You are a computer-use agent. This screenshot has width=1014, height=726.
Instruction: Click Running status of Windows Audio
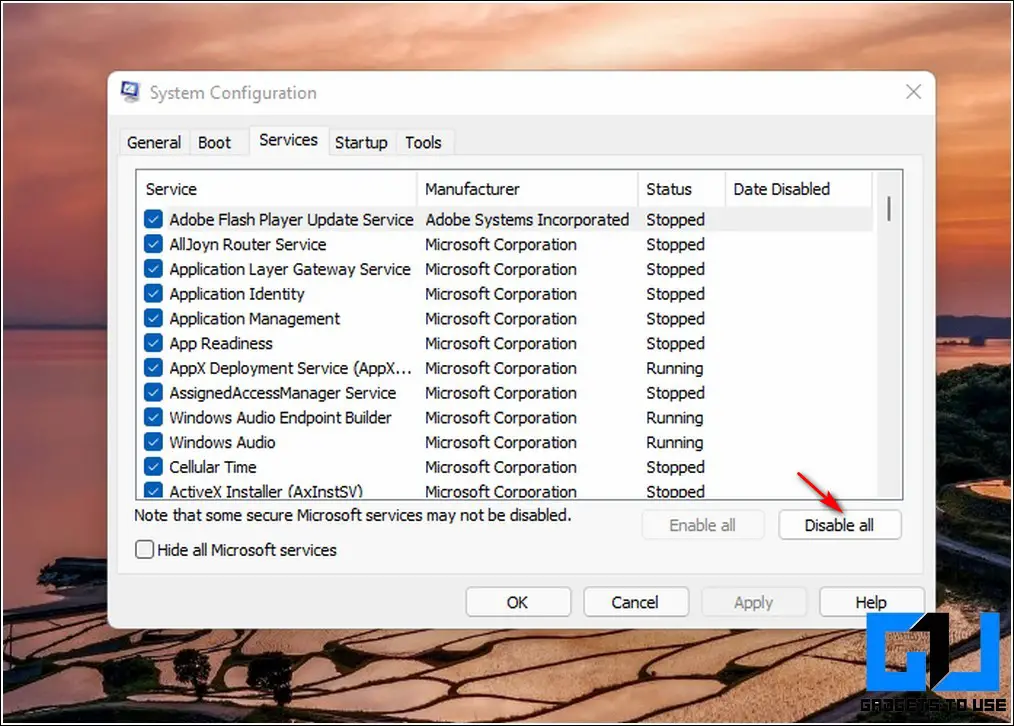point(674,442)
